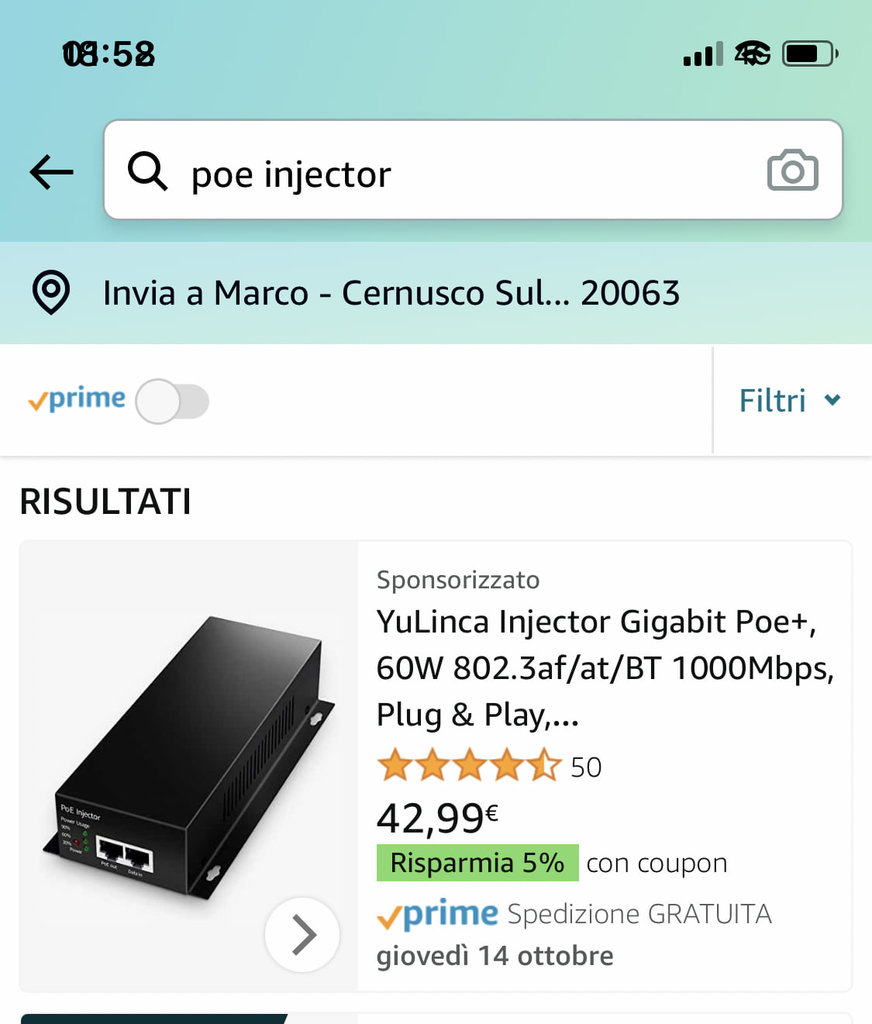
Task: Tap the cellular signal strength icon
Action: [x=702, y=54]
